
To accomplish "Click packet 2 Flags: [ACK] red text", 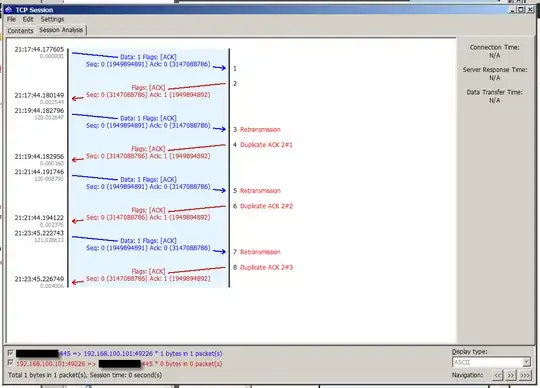I will pyautogui.click(x=148, y=87).
